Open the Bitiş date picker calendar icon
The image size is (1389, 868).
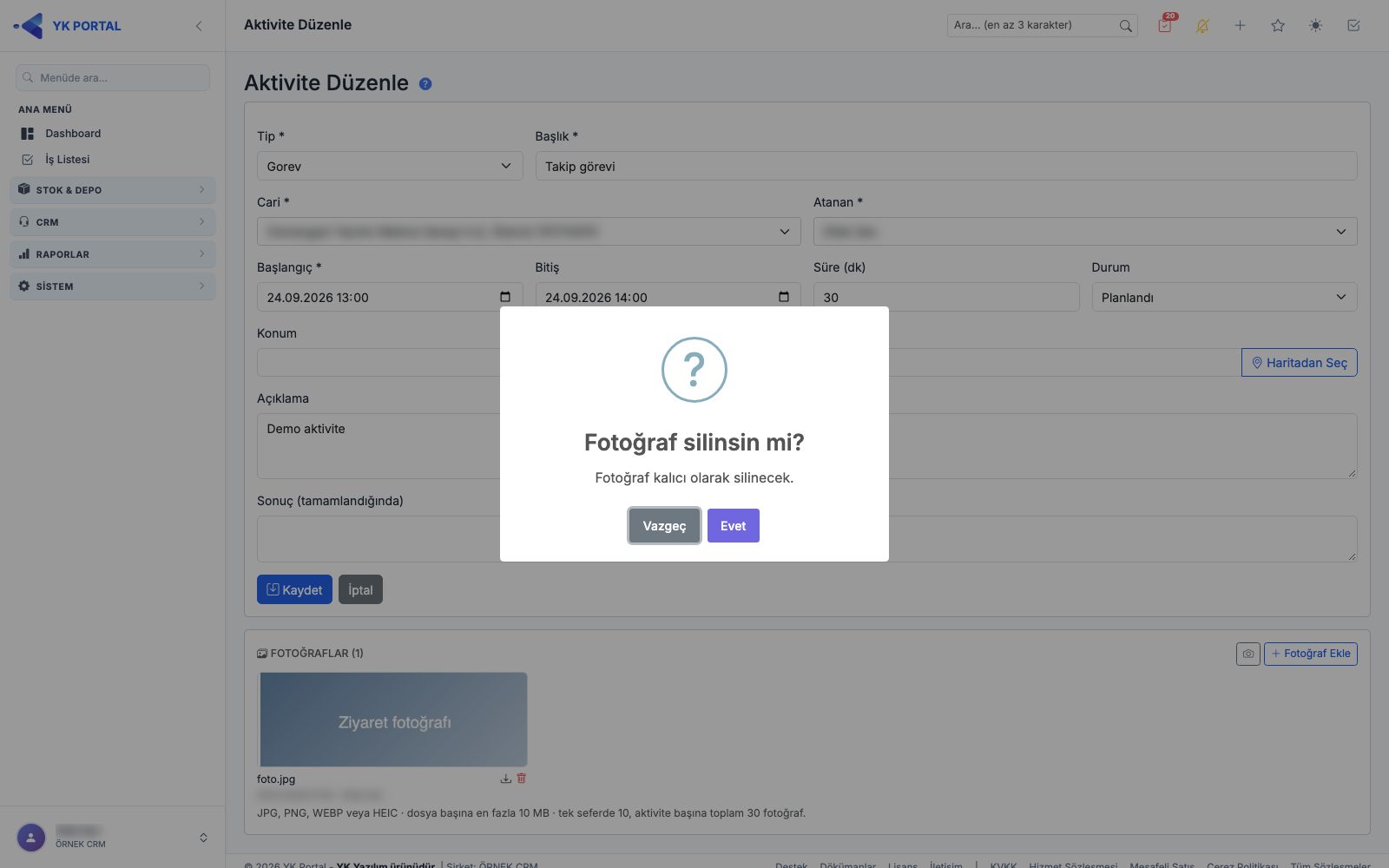tap(784, 297)
